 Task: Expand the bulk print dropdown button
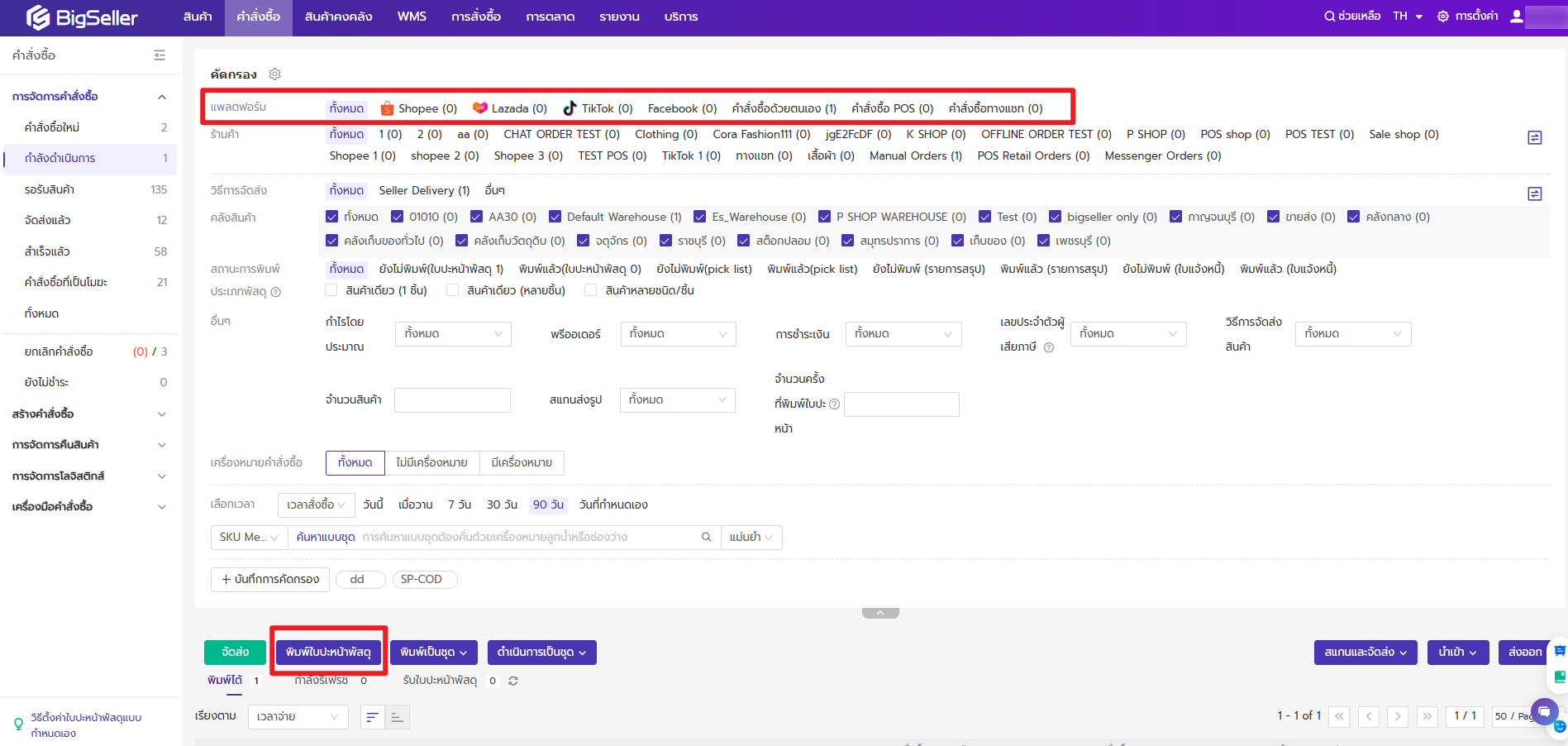(x=434, y=653)
